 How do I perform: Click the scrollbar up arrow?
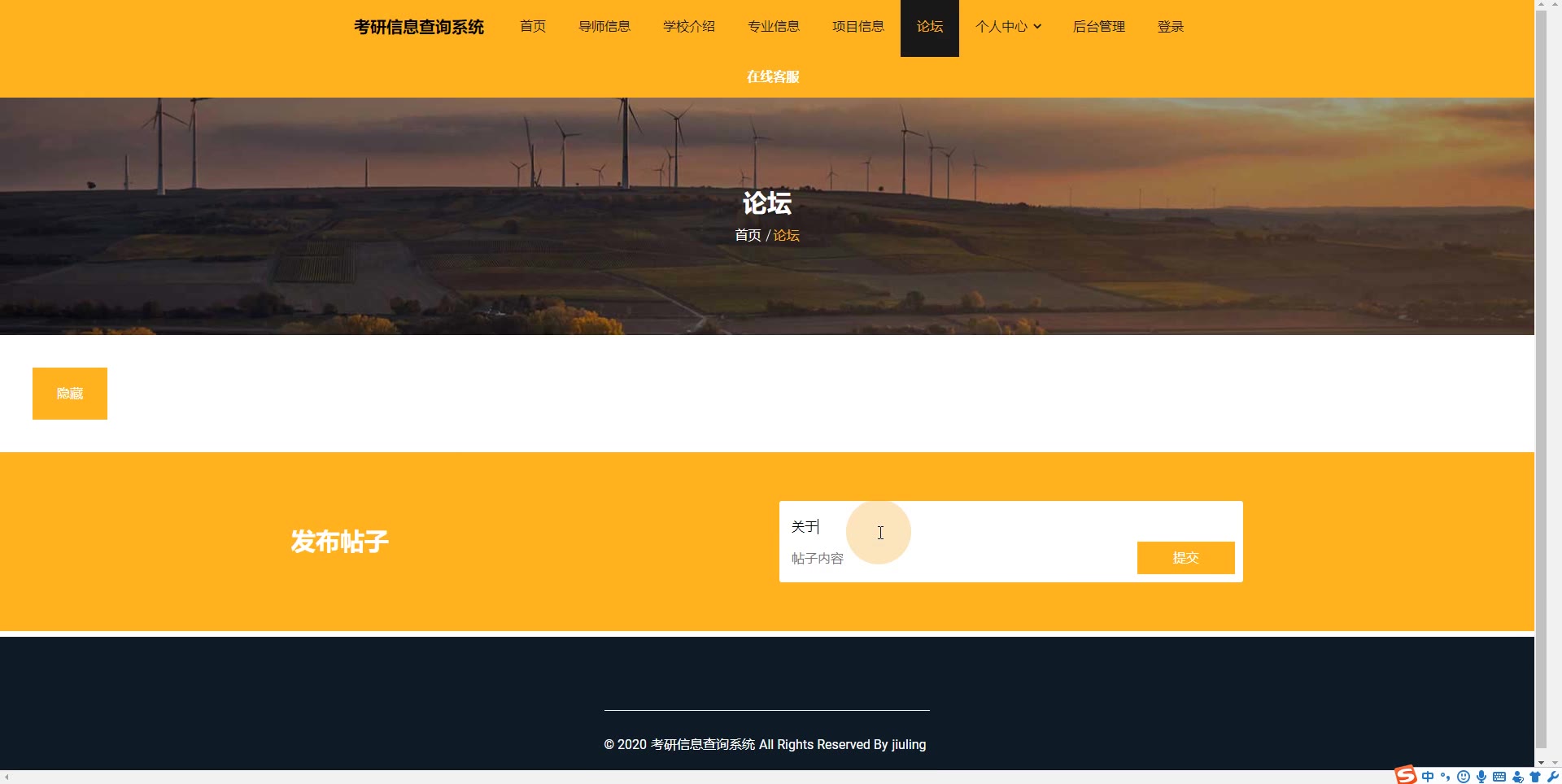coord(1541,4)
